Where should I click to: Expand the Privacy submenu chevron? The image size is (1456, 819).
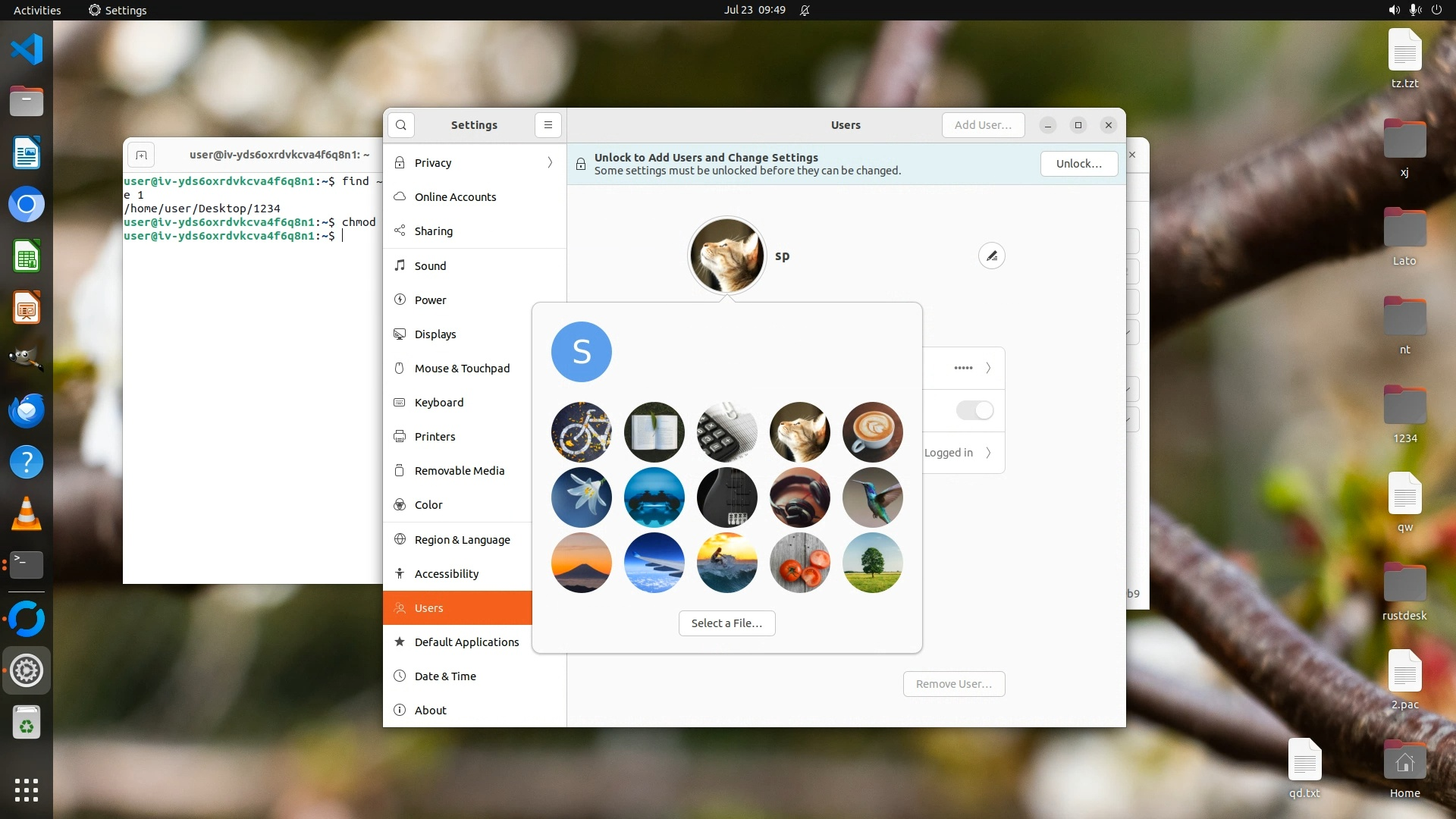click(x=550, y=163)
